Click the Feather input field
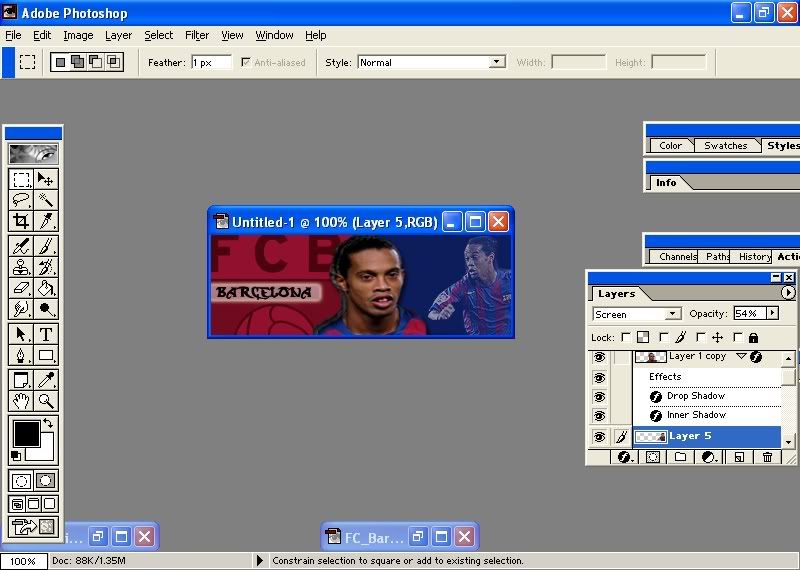 (211, 62)
